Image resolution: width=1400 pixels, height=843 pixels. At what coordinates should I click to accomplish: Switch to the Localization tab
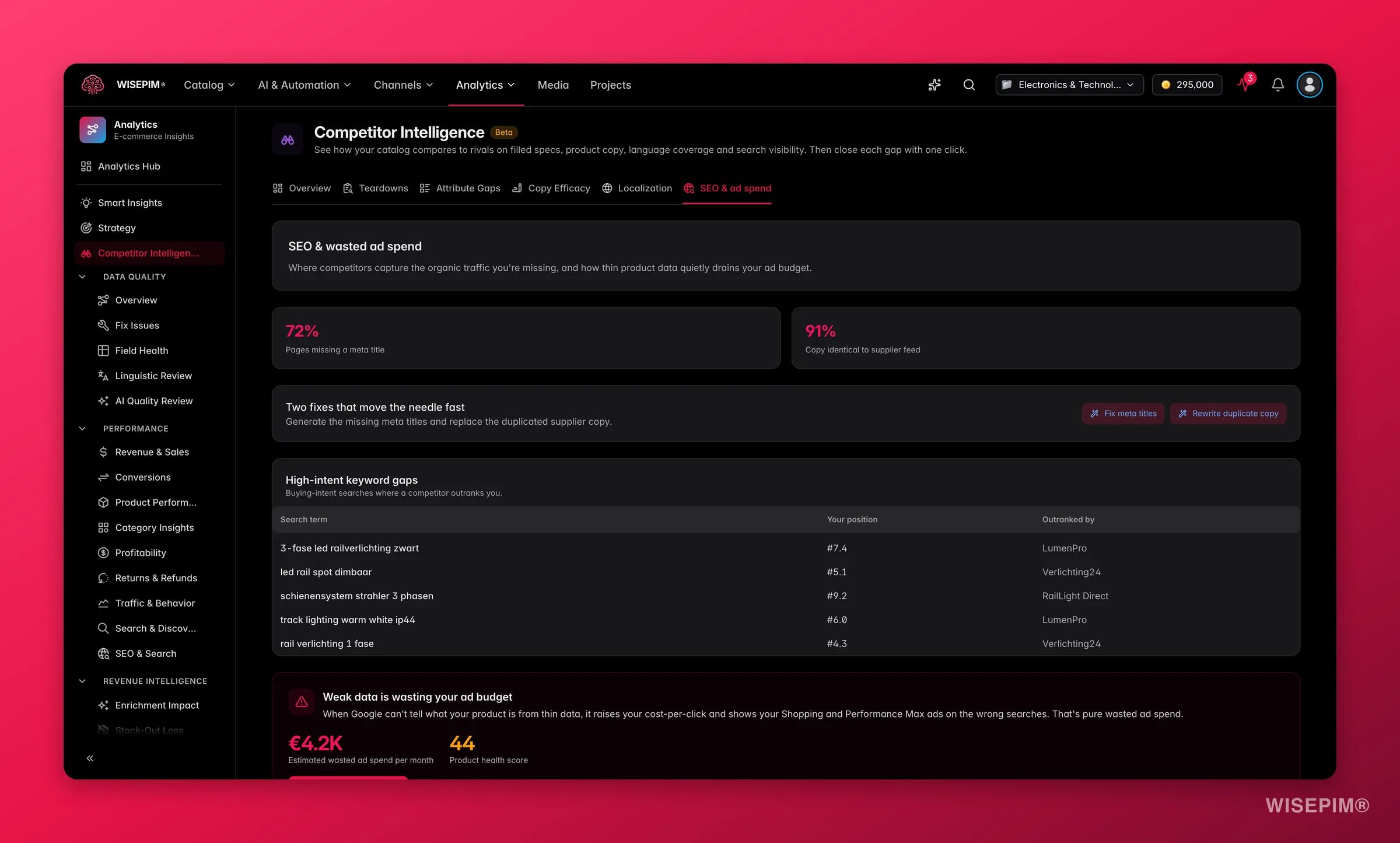click(637, 188)
